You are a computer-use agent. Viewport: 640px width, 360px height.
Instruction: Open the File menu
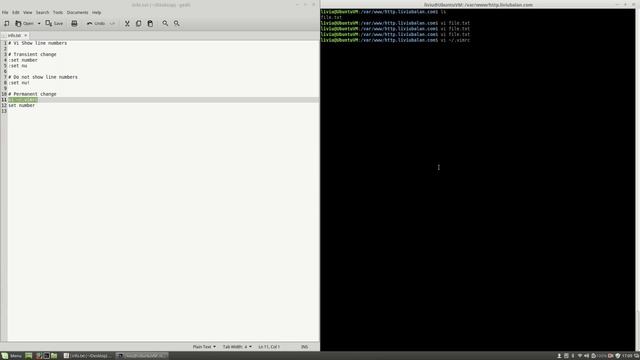click(5, 12)
